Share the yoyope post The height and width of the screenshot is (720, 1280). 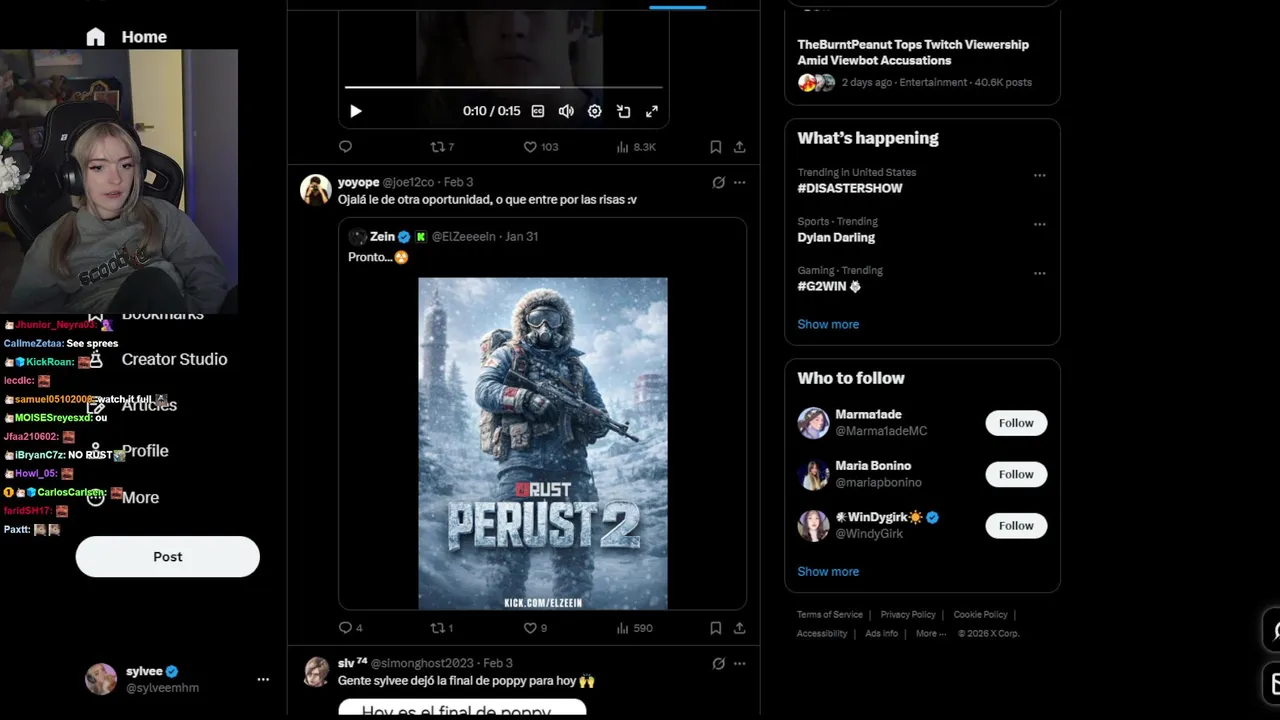740,628
